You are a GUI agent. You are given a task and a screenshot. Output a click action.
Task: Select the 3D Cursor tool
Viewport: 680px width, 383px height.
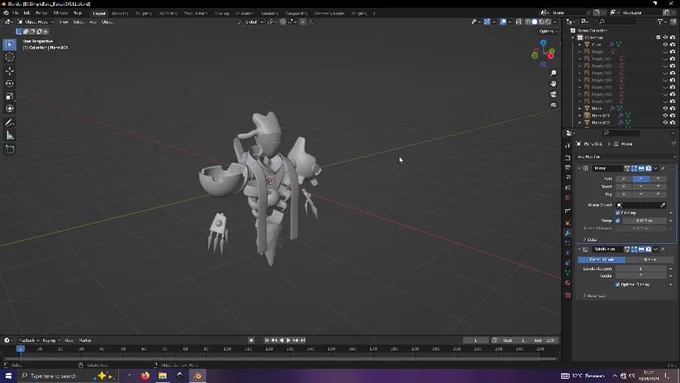pos(10,57)
